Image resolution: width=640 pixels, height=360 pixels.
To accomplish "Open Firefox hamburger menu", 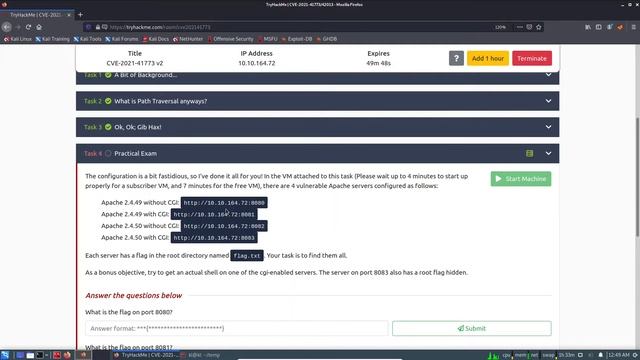I will 633,27.
